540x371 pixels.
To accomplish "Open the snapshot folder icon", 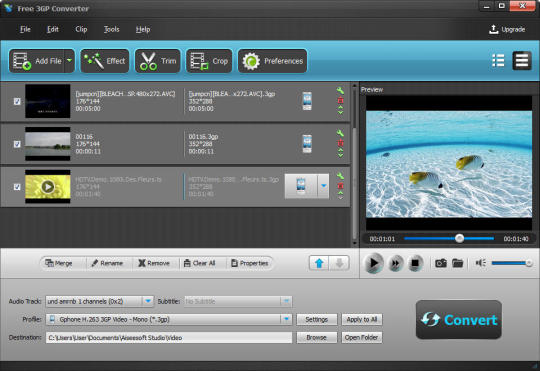I will [457, 263].
